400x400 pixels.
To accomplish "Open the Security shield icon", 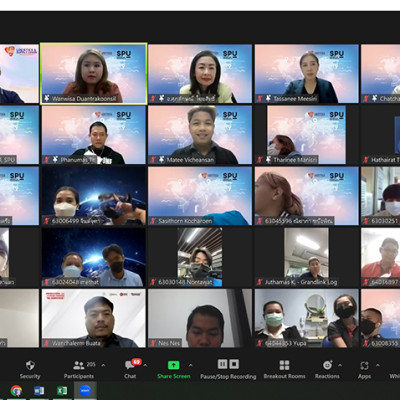I will pyautogui.click(x=30, y=365).
